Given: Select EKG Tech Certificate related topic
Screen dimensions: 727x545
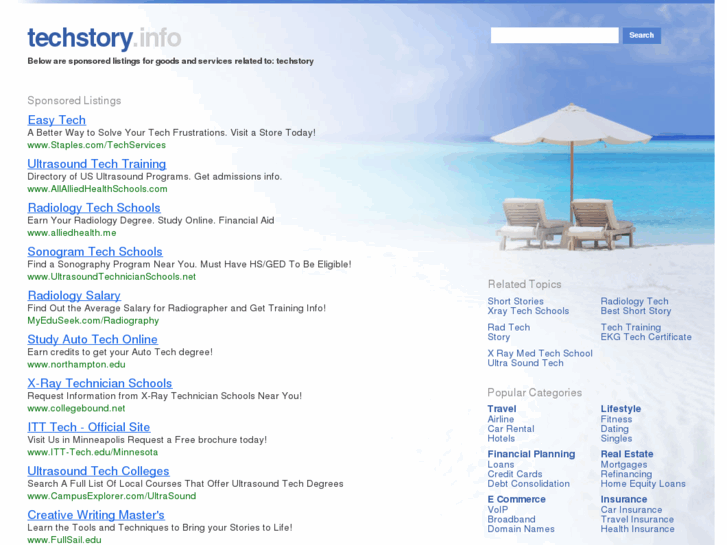Looking at the screenshot, I should 646,337.
